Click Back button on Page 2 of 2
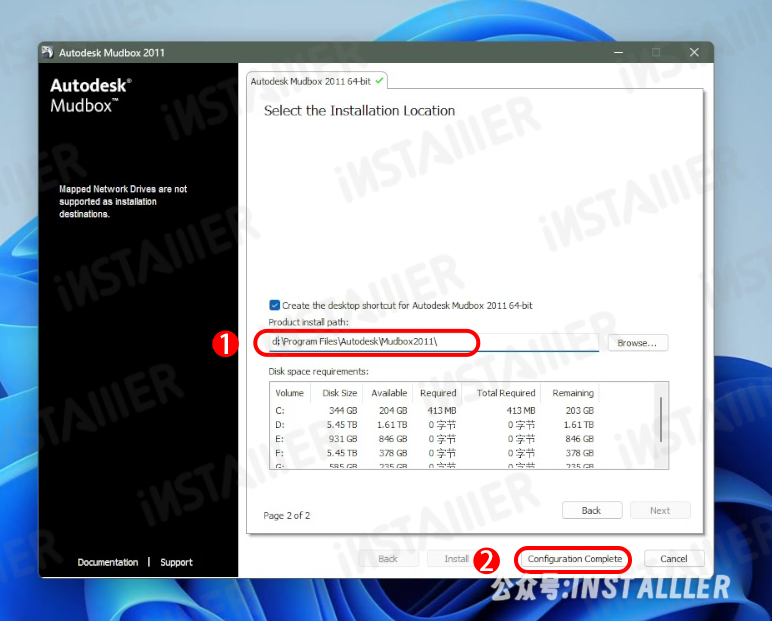772x621 pixels. [x=592, y=510]
